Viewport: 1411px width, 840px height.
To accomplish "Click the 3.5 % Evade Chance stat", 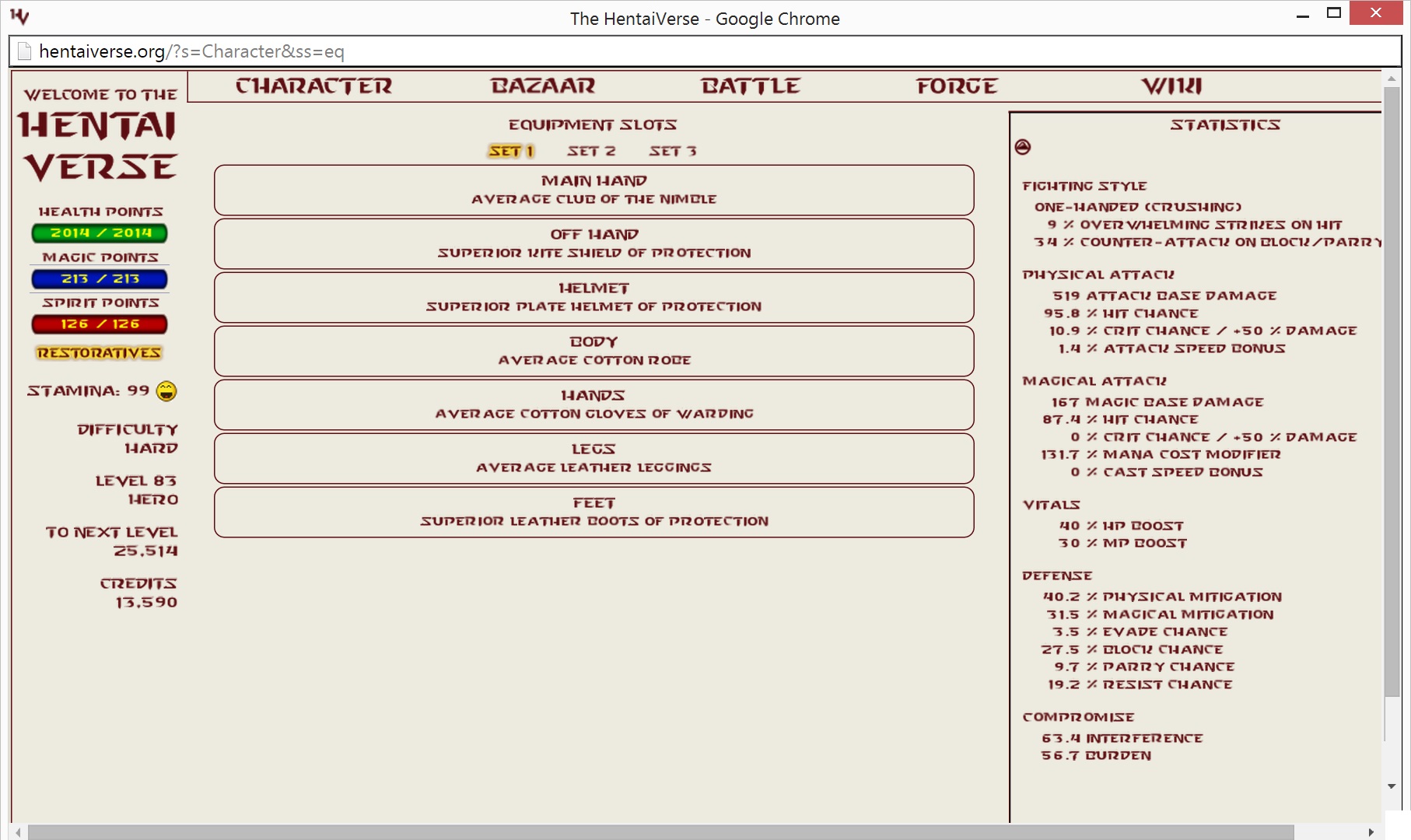I will [x=1140, y=632].
